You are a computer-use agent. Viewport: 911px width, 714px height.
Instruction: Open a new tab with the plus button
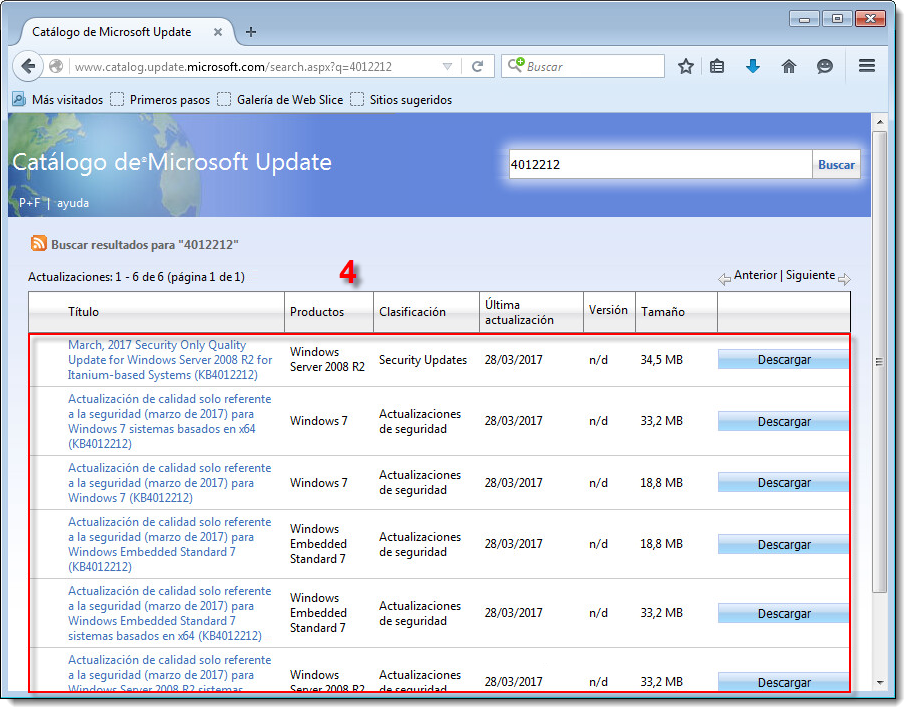(251, 31)
